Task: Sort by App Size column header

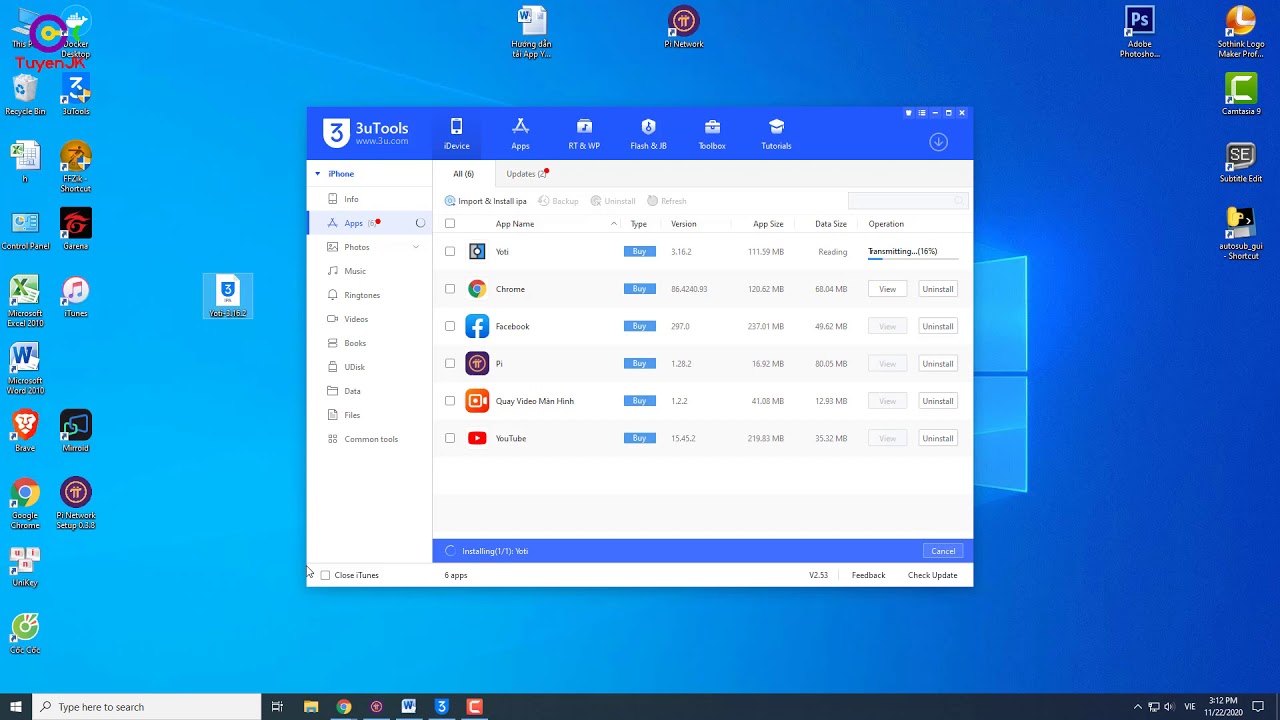Action: [768, 224]
